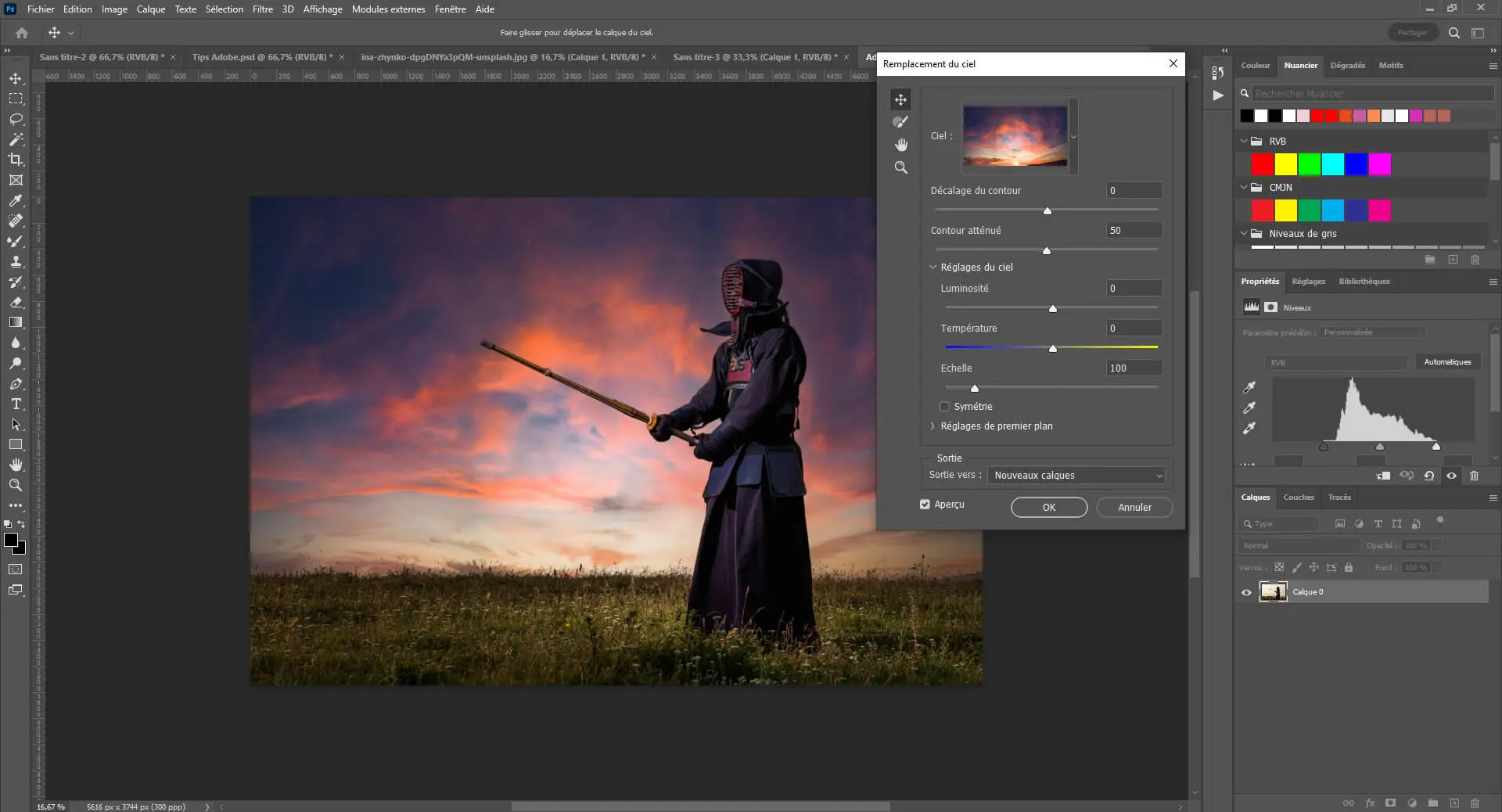Choose the Clone Stamp tool
The image size is (1502, 812).
pyautogui.click(x=16, y=261)
